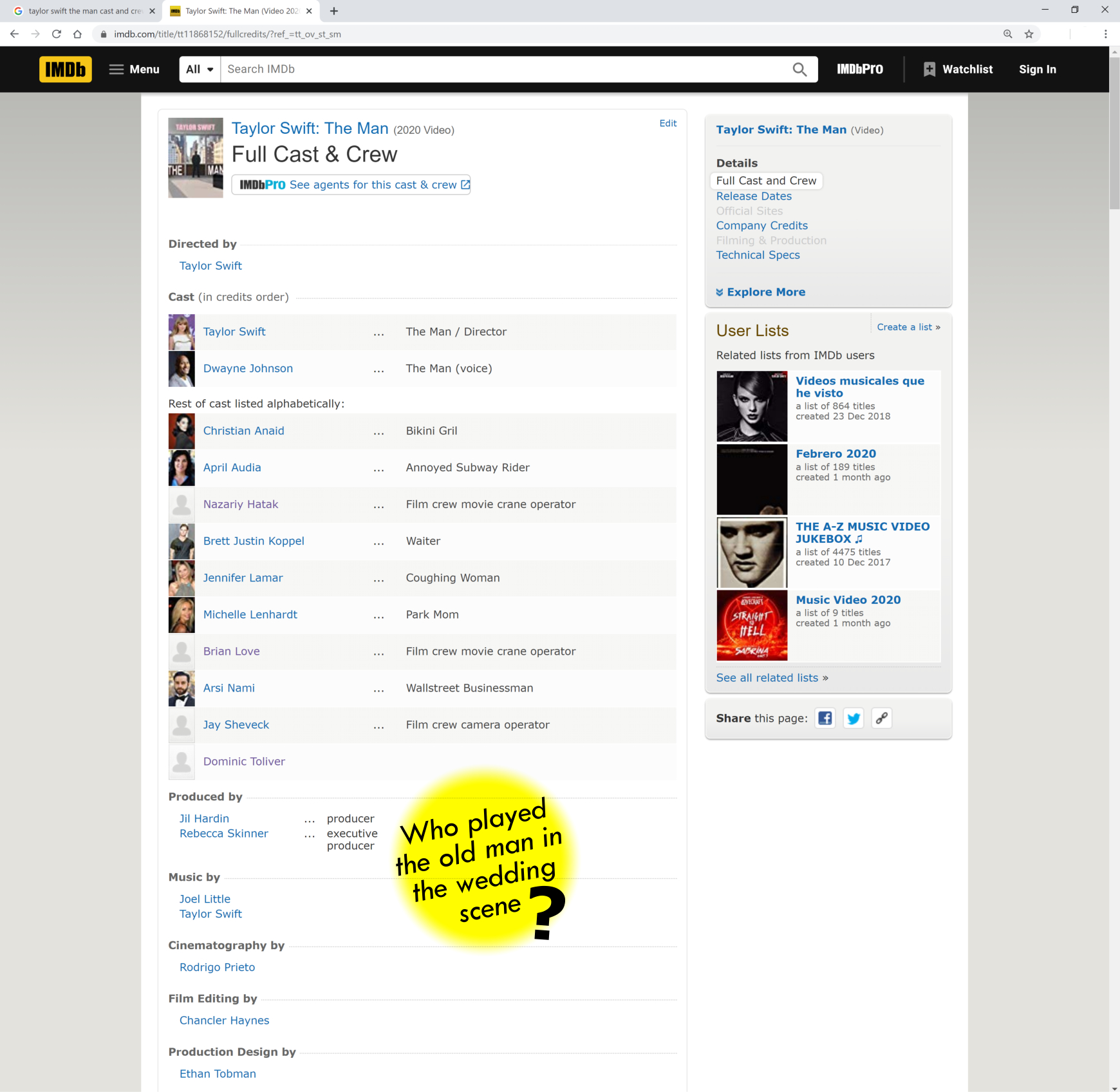The height and width of the screenshot is (1092, 1120).
Task: Open Christian Anaid's page
Action: [x=243, y=431]
